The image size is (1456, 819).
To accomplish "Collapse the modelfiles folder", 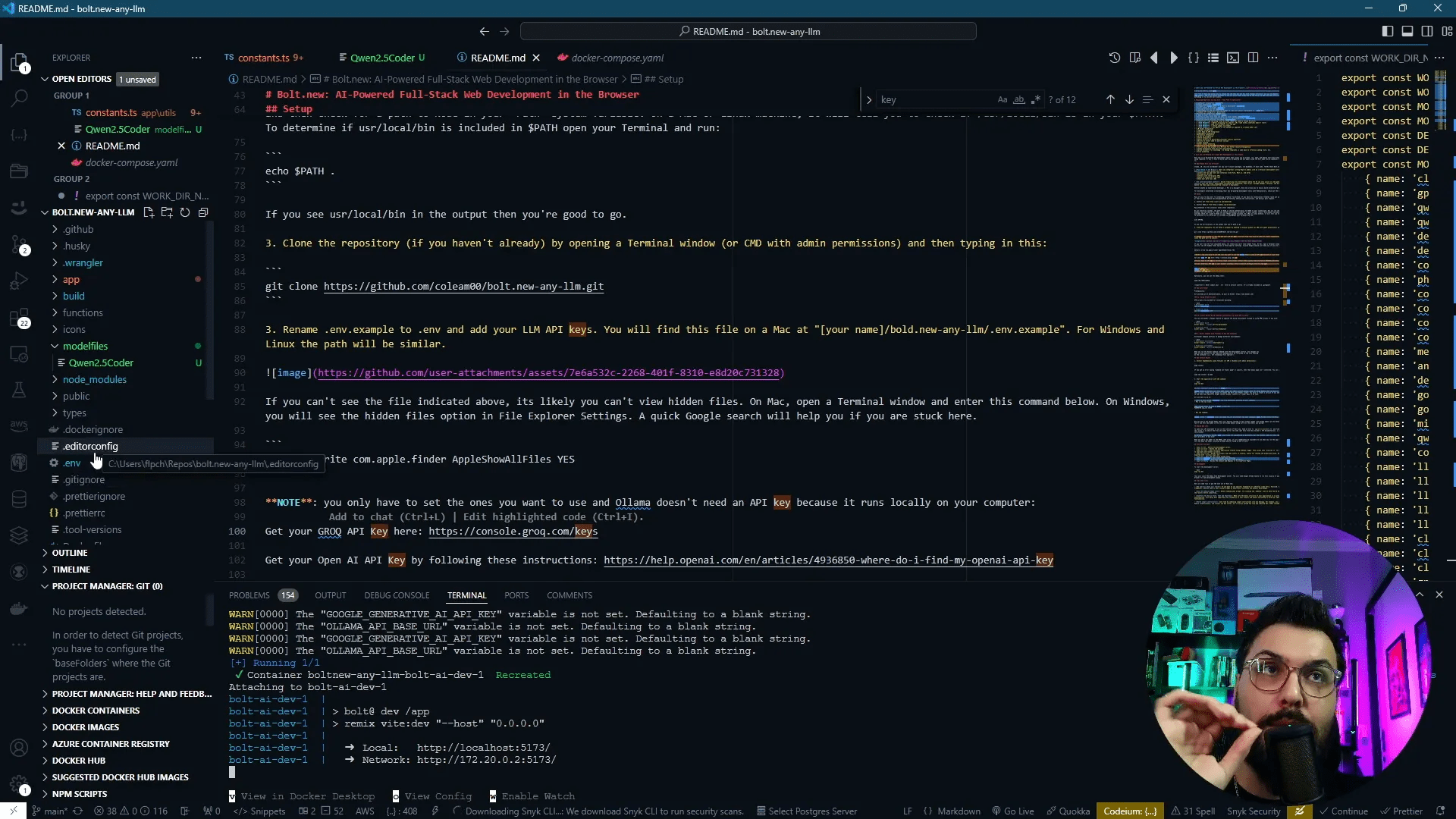I will coord(85,346).
